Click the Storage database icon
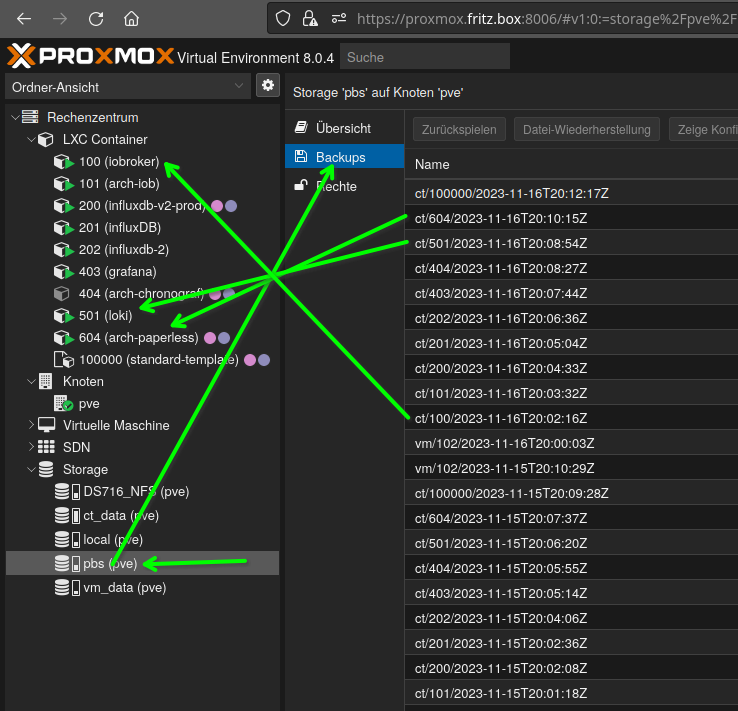 pos(46,469)
